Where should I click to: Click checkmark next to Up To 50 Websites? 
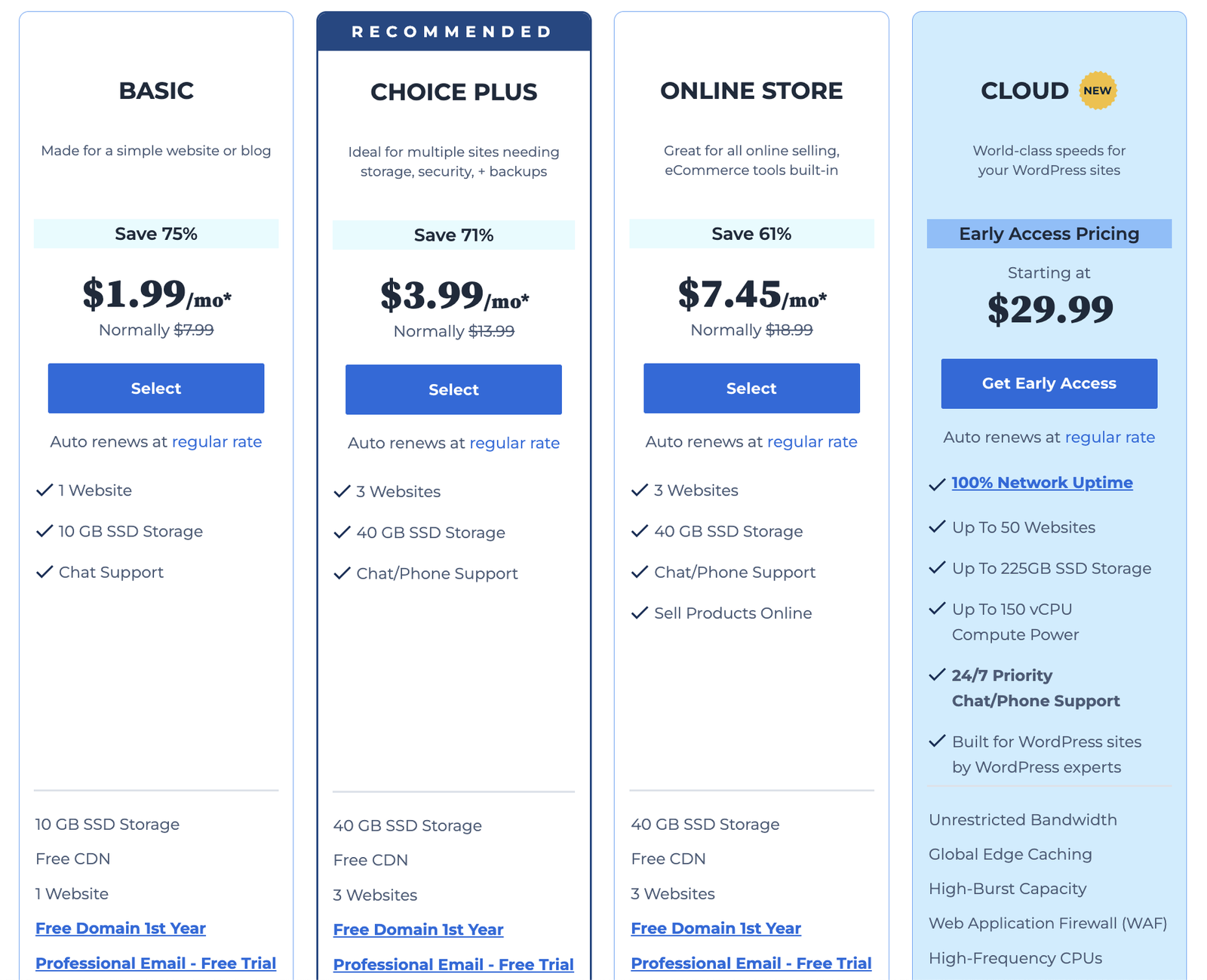(x=937, y=527)
